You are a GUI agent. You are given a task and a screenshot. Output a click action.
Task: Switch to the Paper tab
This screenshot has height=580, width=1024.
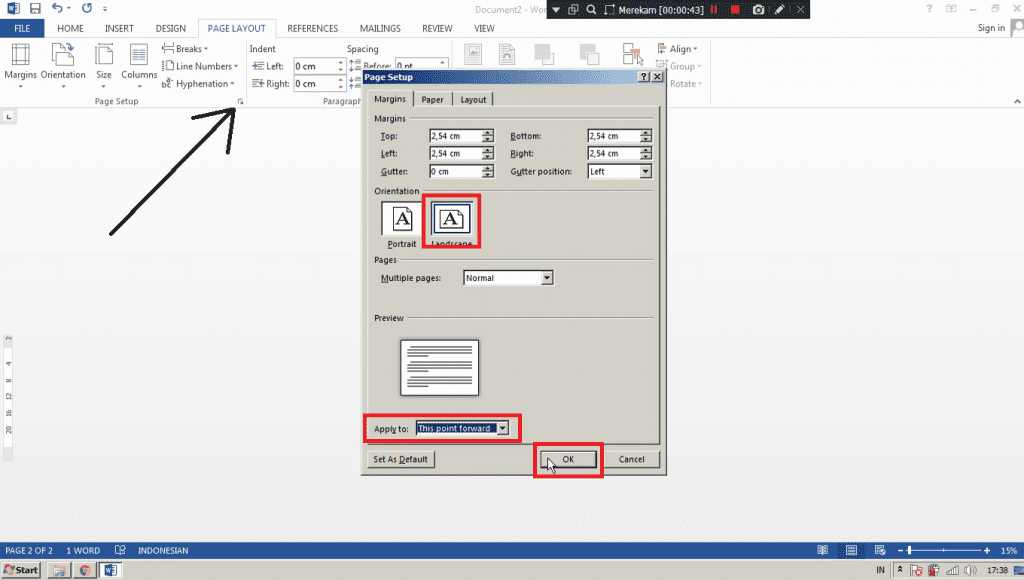pos(433,99)
